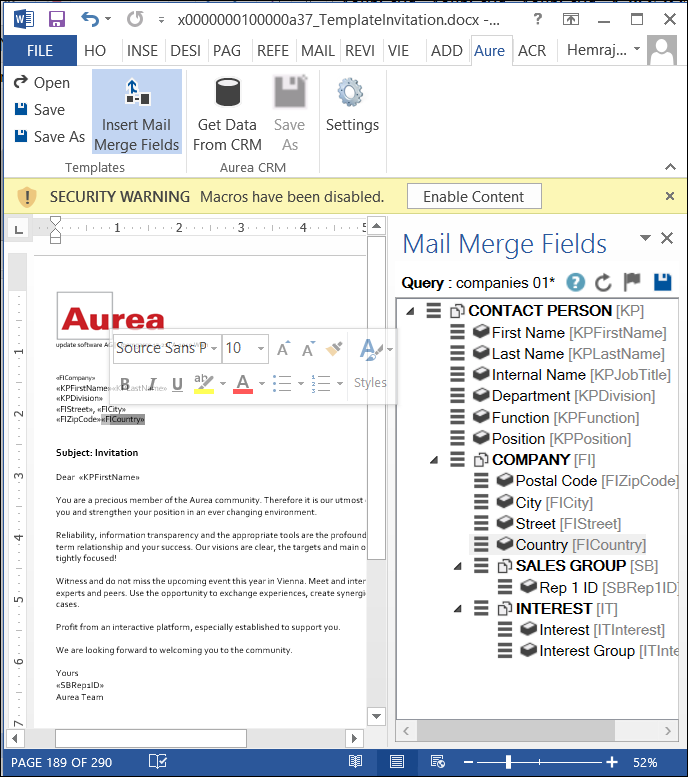Open Customize Quick Access Toolbar dropdown
The image size is (688, 777).
[161, 20]
